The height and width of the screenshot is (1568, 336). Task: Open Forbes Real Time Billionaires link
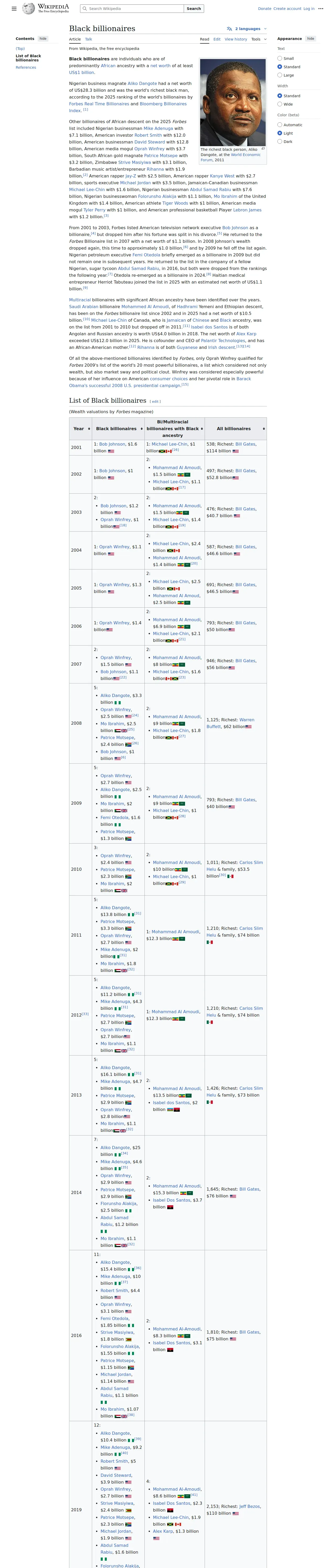99,103
